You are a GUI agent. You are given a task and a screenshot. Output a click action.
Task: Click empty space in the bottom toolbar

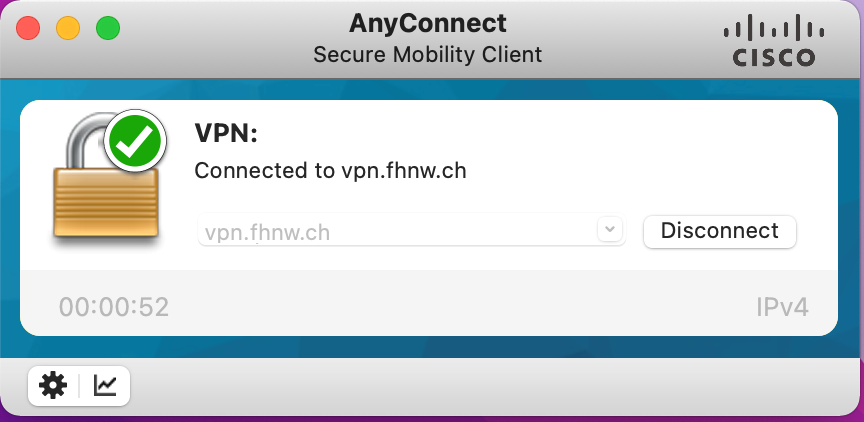point(500,386)
